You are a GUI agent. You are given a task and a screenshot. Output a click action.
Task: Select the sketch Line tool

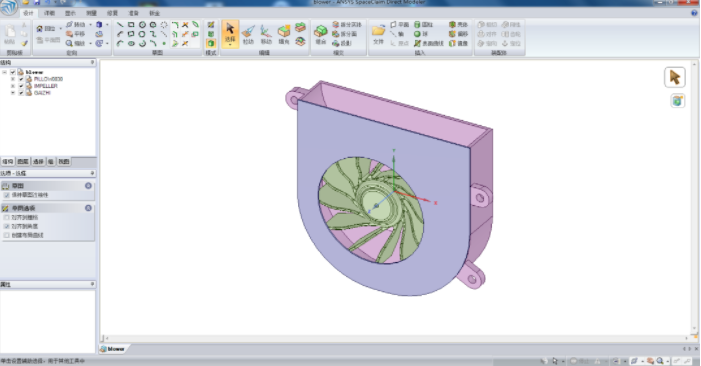120,25
